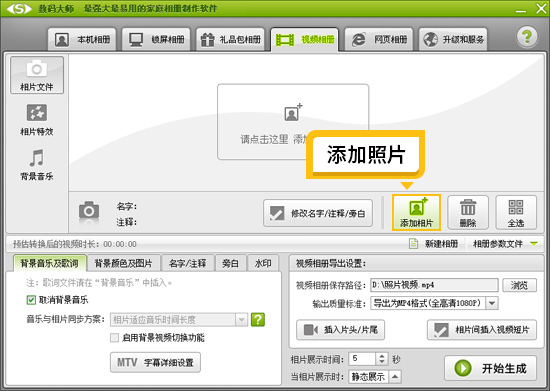Switch to the 锁屏相册 tab
This screenshot has height=391, width=550.
coord(156,40)
